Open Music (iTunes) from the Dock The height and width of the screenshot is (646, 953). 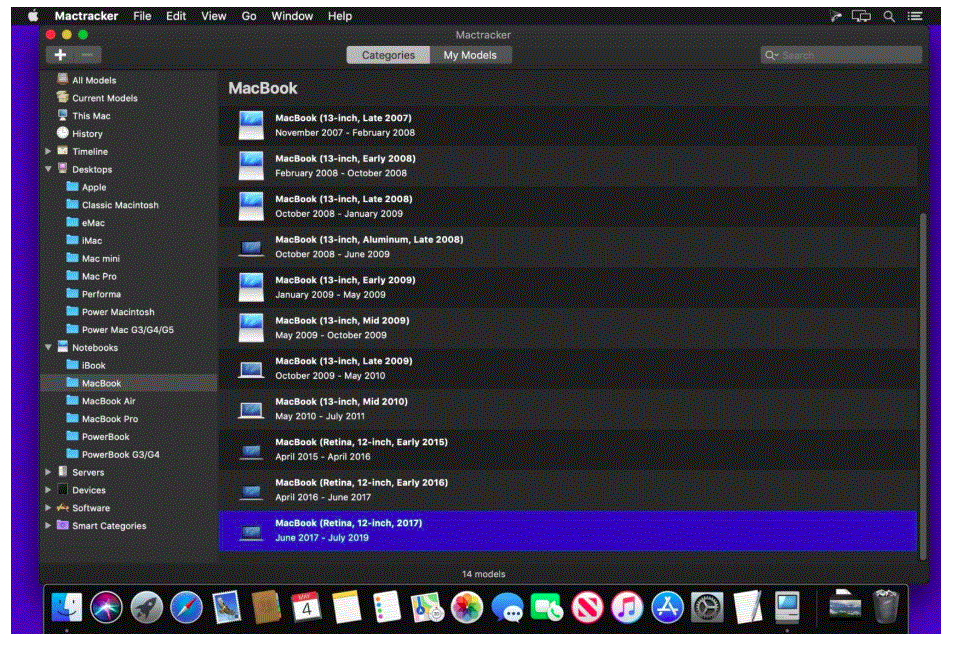[627, 607]
